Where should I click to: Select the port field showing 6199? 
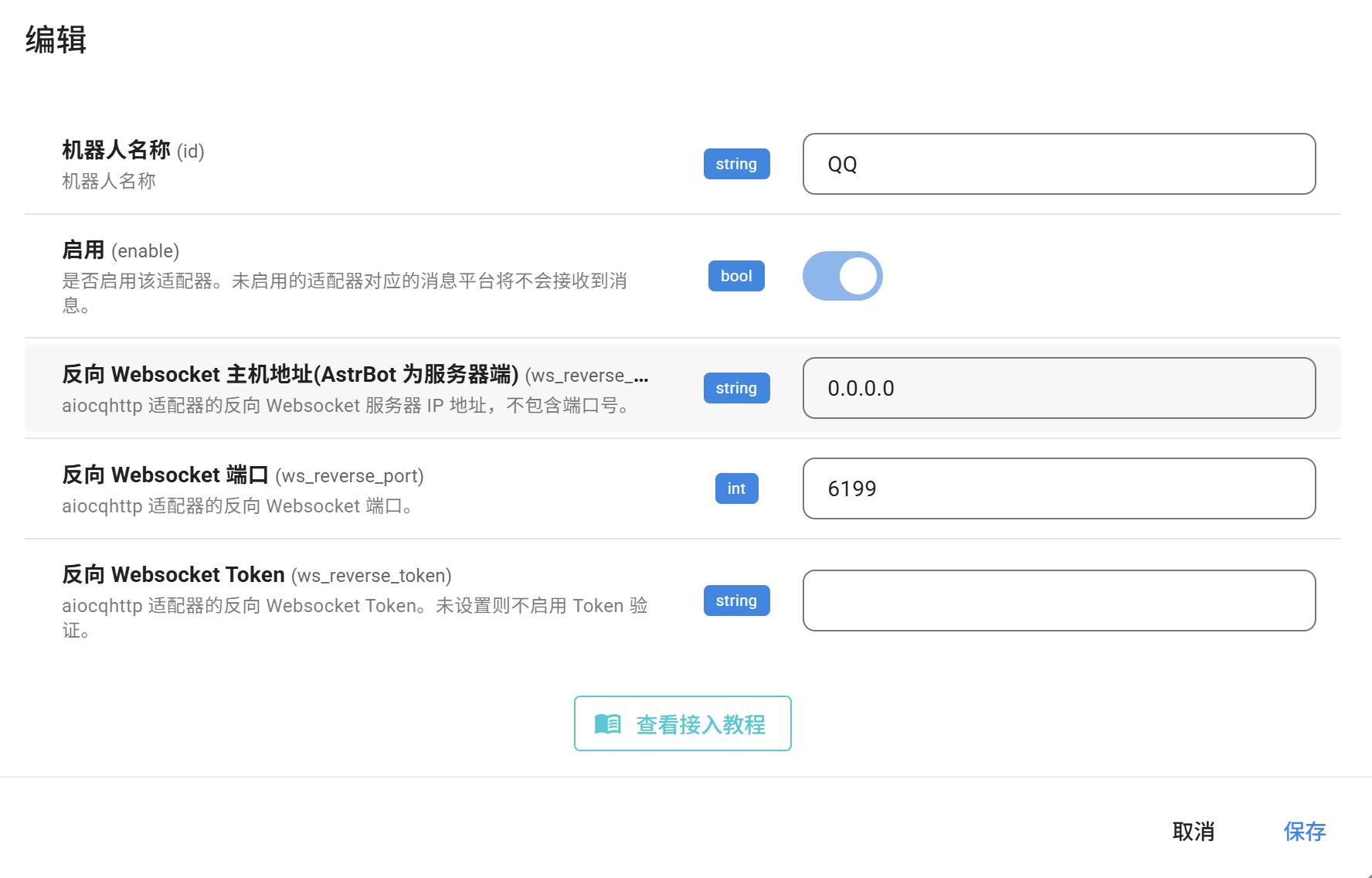click(x=1058, y=488)
